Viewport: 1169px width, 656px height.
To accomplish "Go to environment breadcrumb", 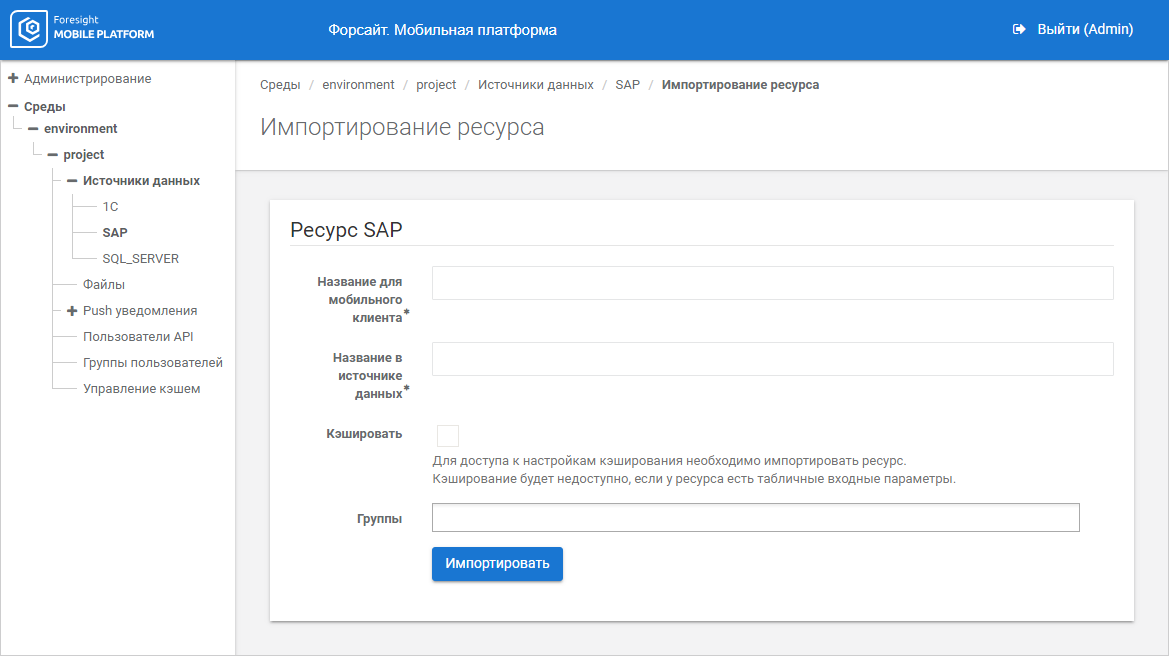I will pos(358,85).
